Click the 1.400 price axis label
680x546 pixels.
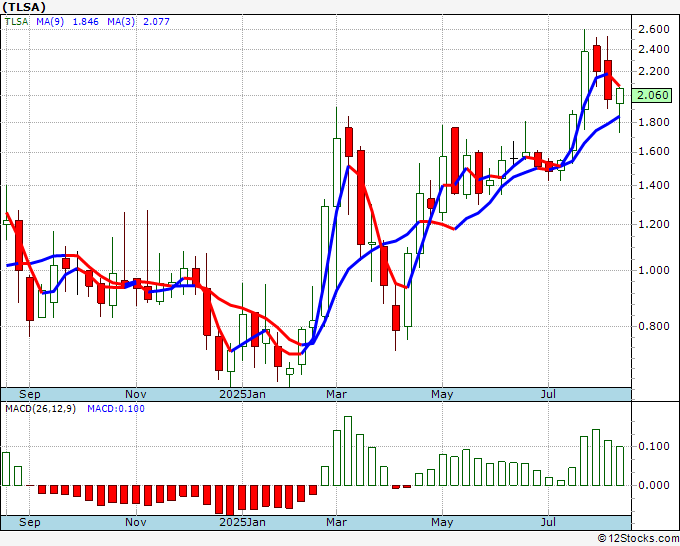[654, 186]
